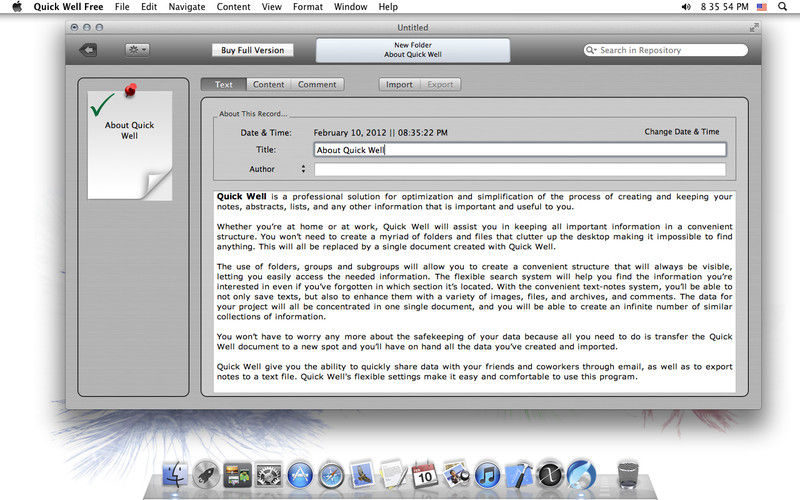Open Spotlight search icon
Viewport: 800px width, 500px height.
(782, 7)
